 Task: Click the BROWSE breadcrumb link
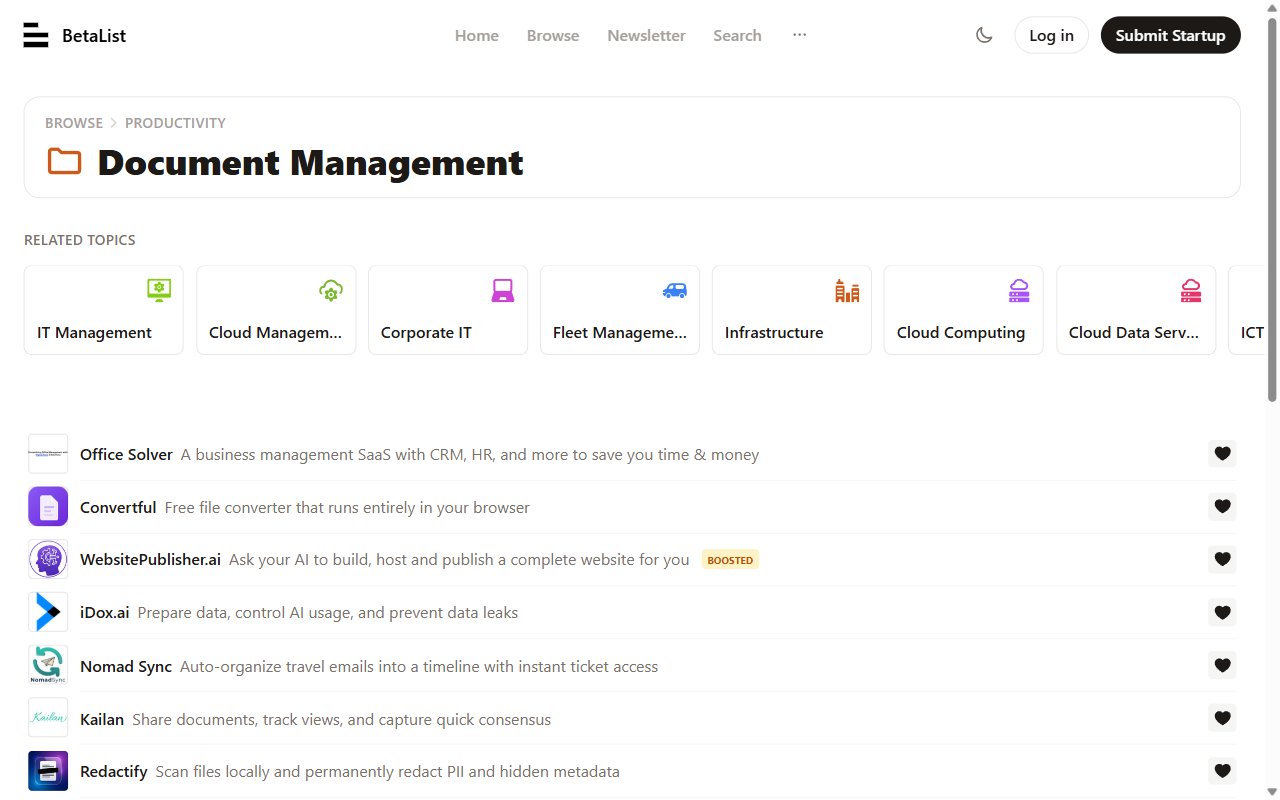point(74,123)
